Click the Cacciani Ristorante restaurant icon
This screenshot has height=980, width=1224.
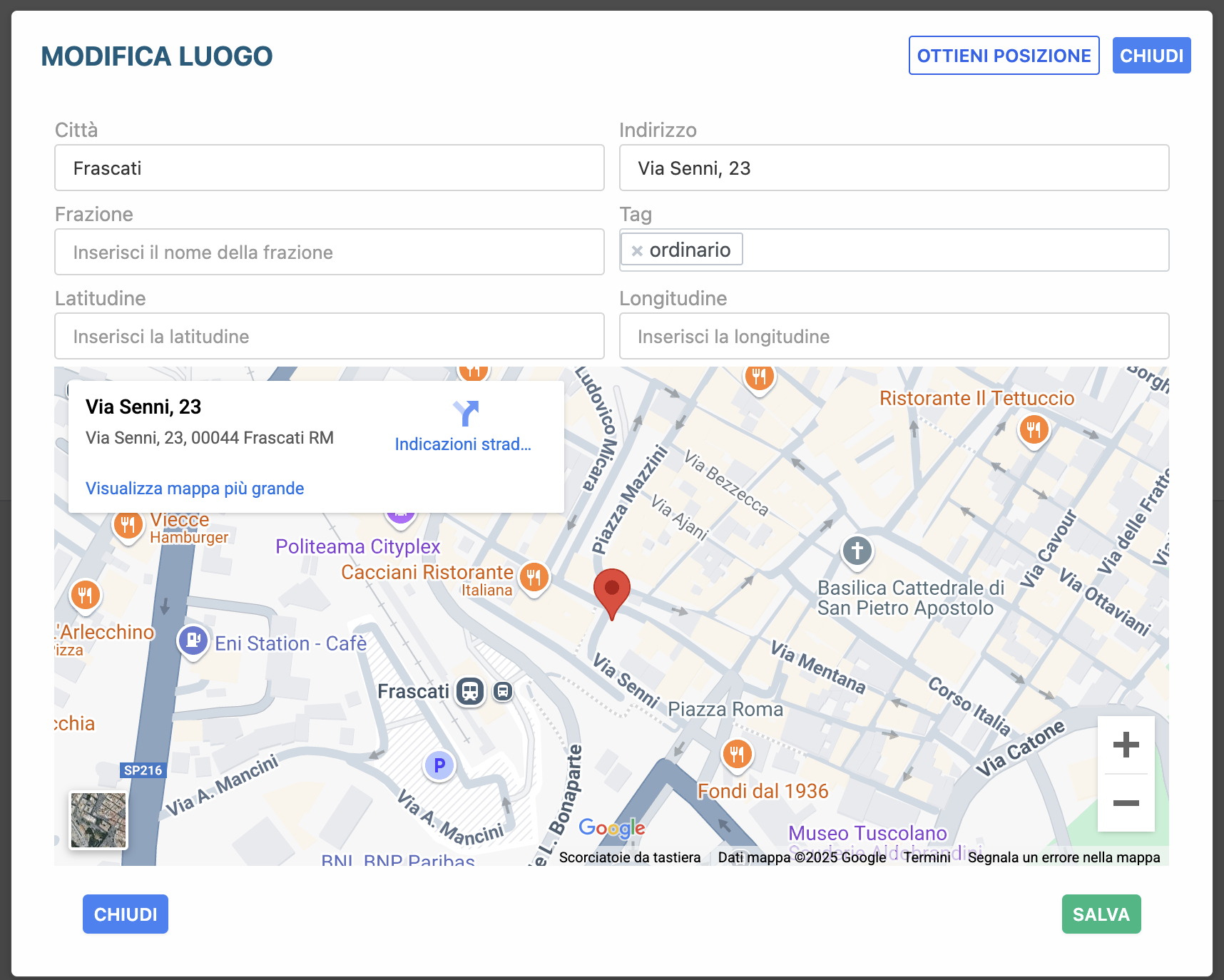point(534,576)
